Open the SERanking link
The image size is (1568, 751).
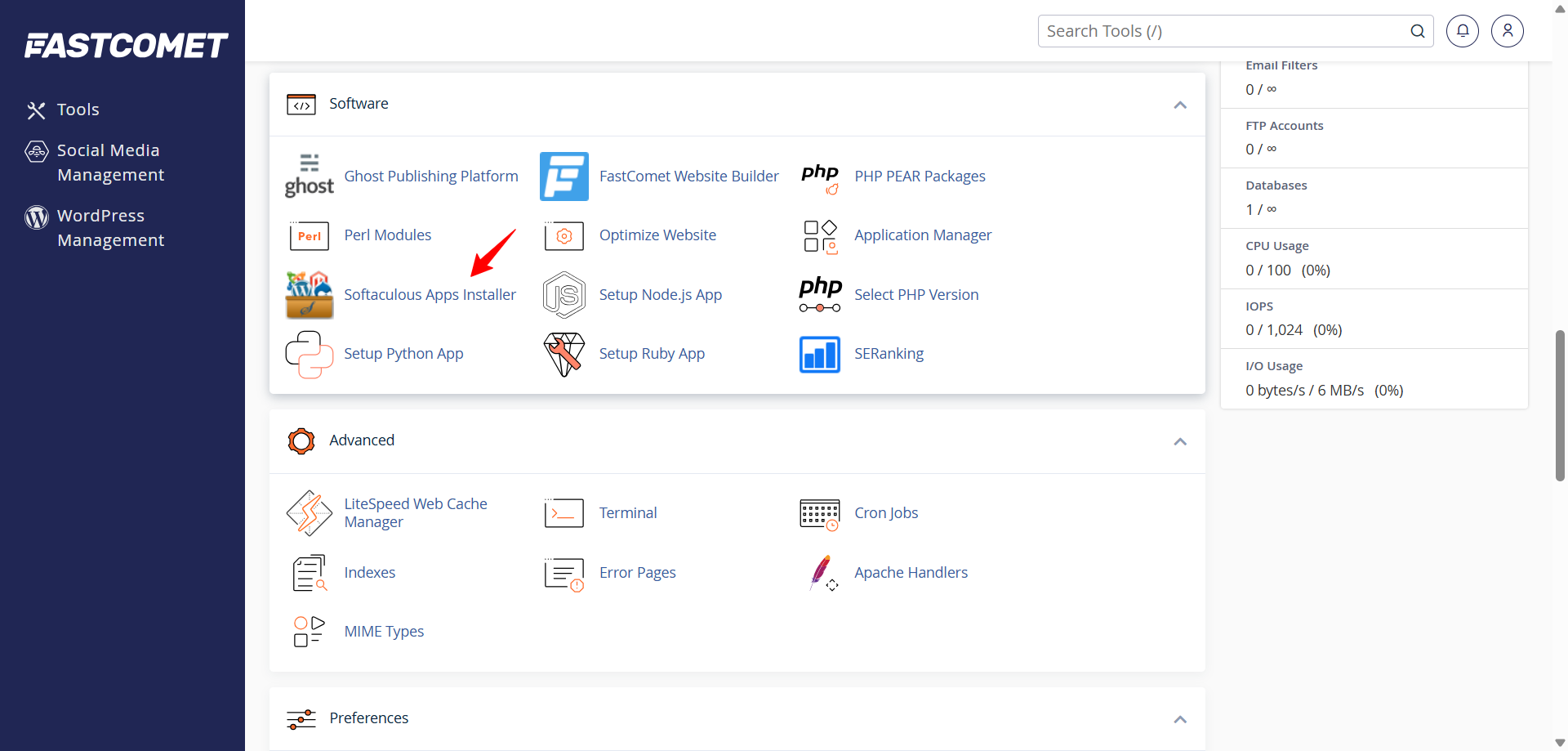(x=889, y=354)
